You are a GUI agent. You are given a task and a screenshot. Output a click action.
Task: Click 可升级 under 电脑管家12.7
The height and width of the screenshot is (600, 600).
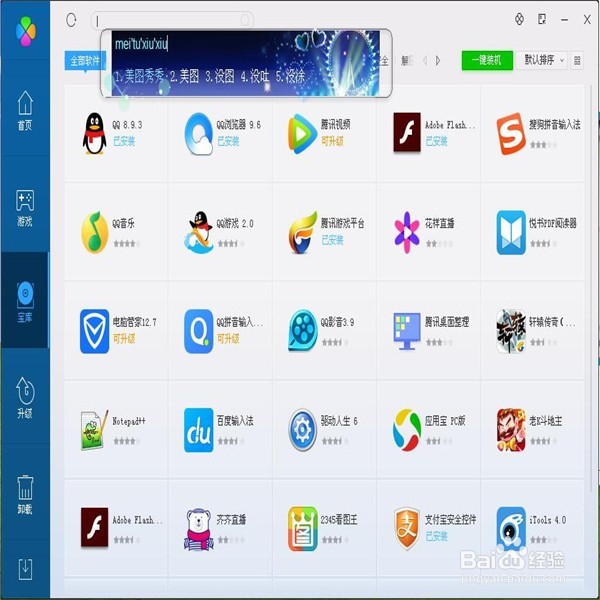pyautogui.click(x=124, y=339)
